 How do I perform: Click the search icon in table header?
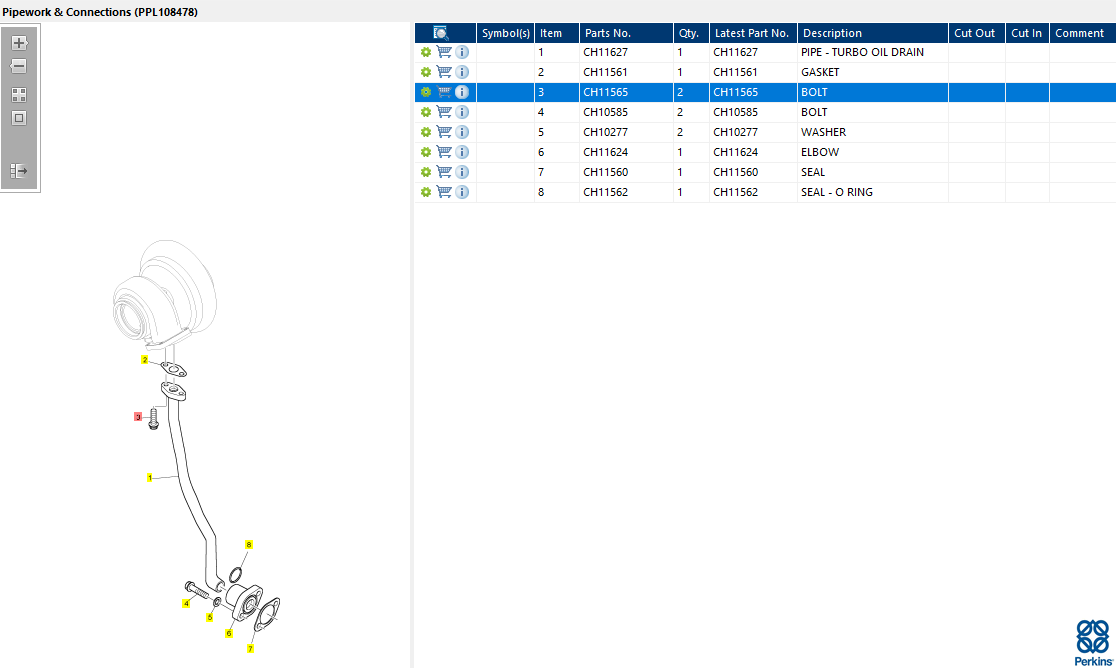441,33
